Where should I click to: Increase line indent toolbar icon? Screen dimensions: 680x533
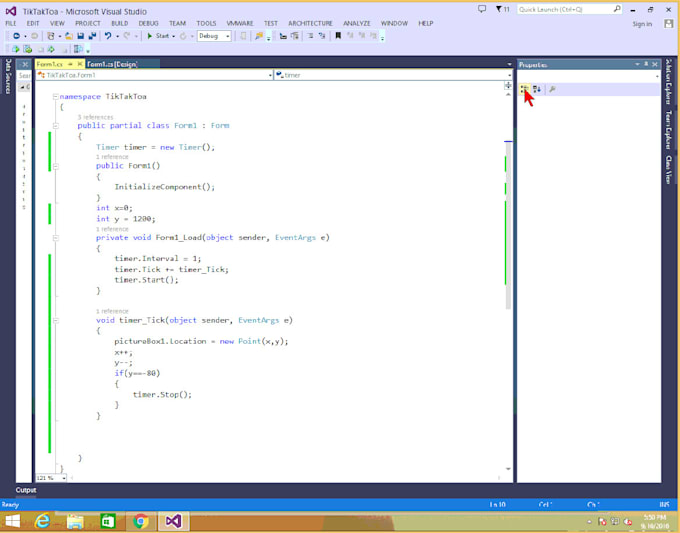click(x=322, y=36)
